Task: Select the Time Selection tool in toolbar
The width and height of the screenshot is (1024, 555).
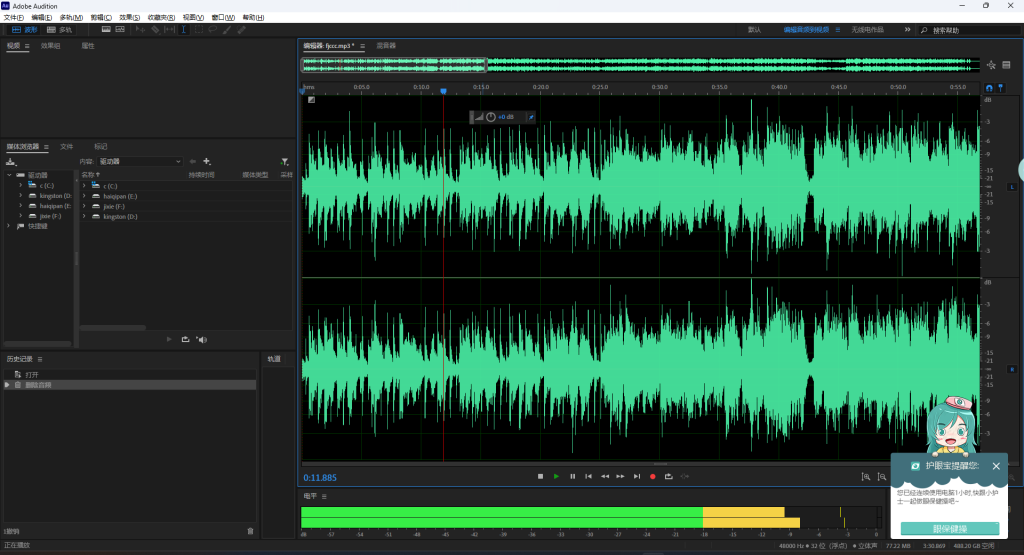Action: 184,30
